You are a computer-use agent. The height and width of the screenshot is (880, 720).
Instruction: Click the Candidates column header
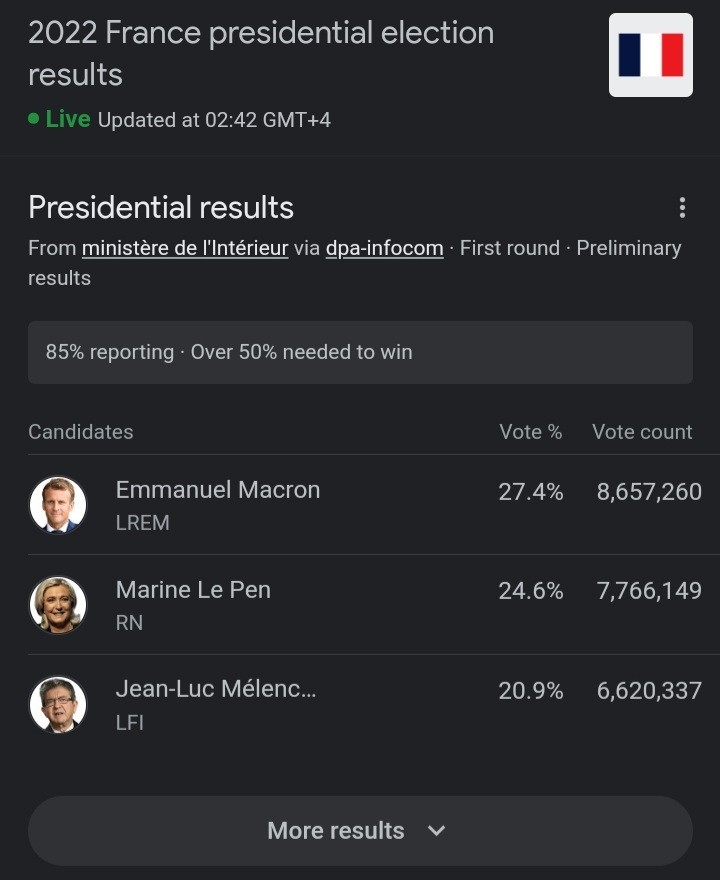[81, 432]
